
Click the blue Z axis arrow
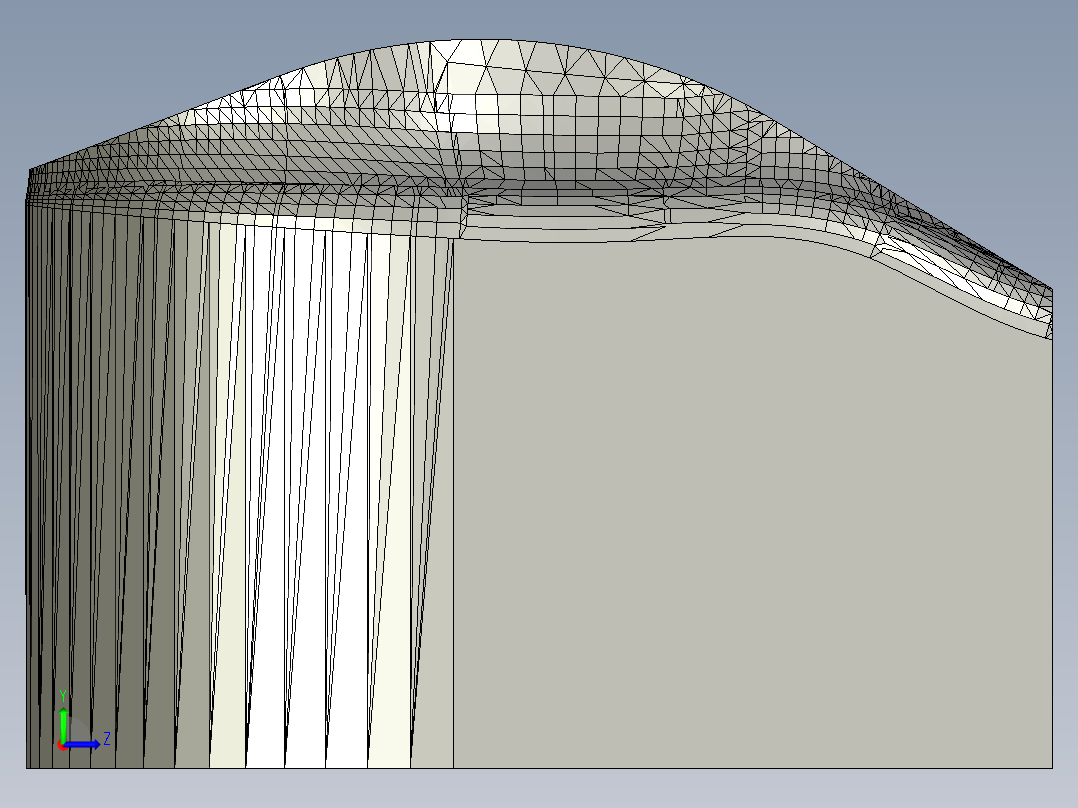[82, 744]
